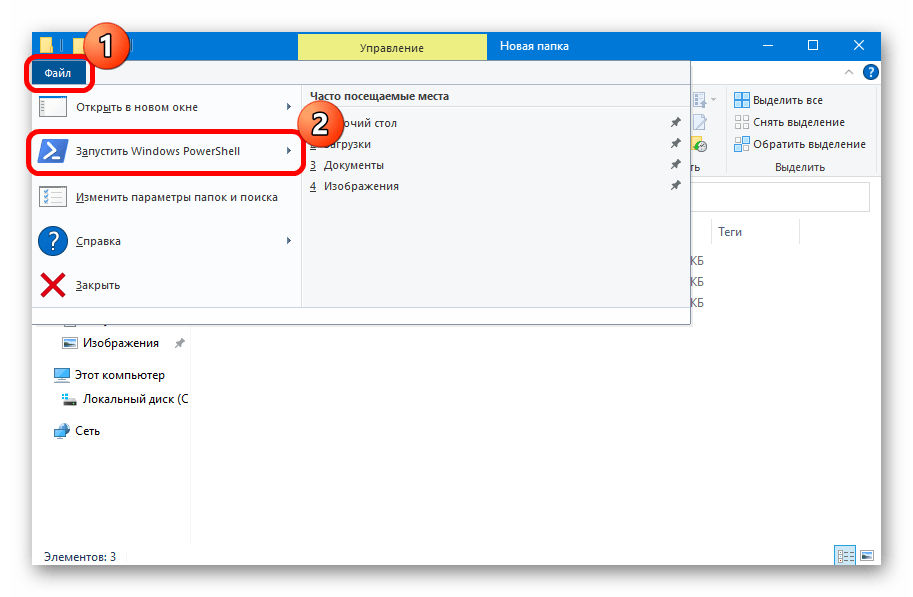The height and width of the screenshot is (597, 913).
Task: Toggle the pin icon for Изображения entry
Action: click(x=675, y=186)
